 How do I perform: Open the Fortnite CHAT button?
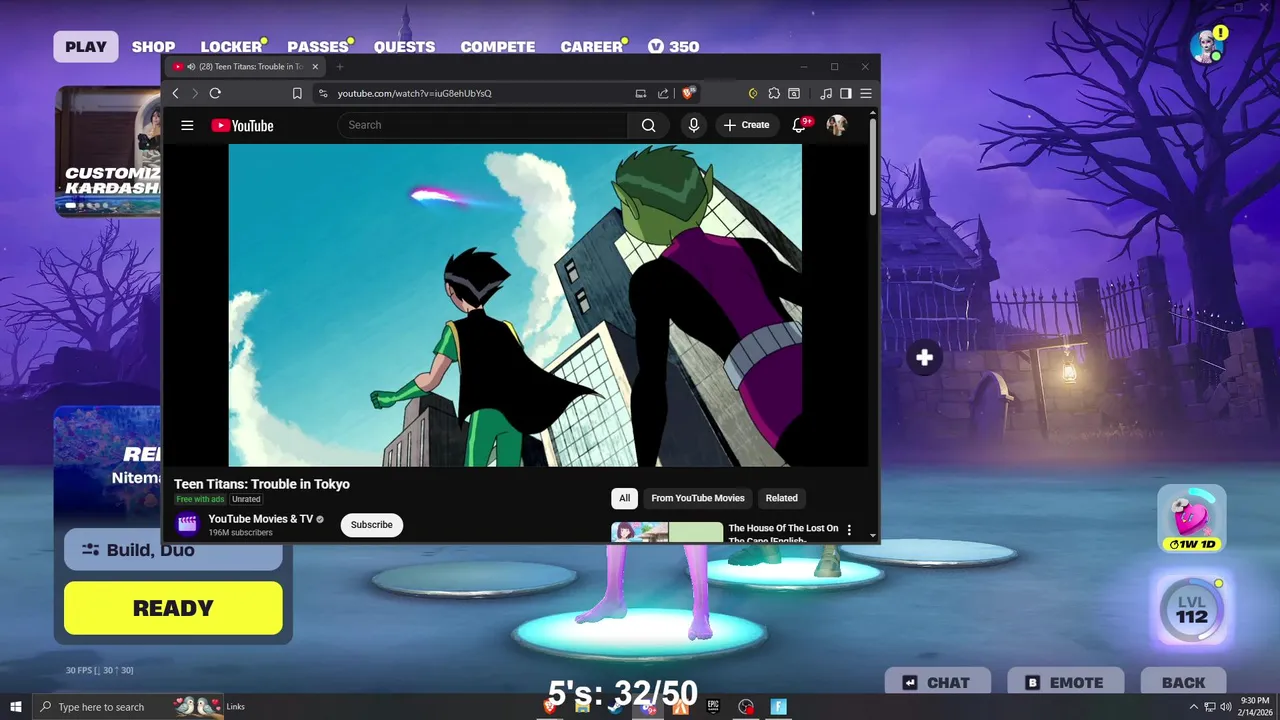click(x=937, y=683)
